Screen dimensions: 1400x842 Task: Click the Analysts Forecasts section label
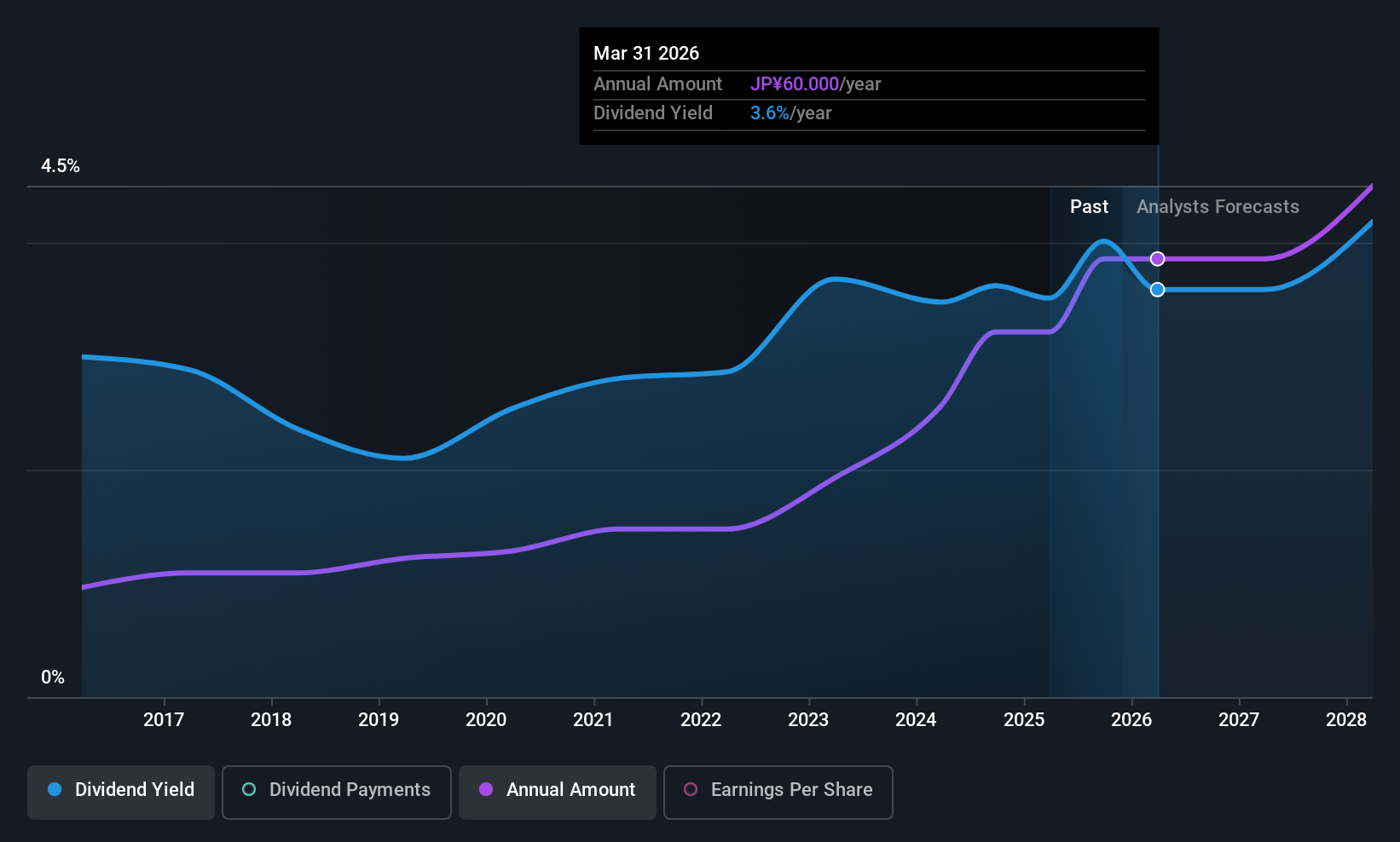pos(1218,207)
